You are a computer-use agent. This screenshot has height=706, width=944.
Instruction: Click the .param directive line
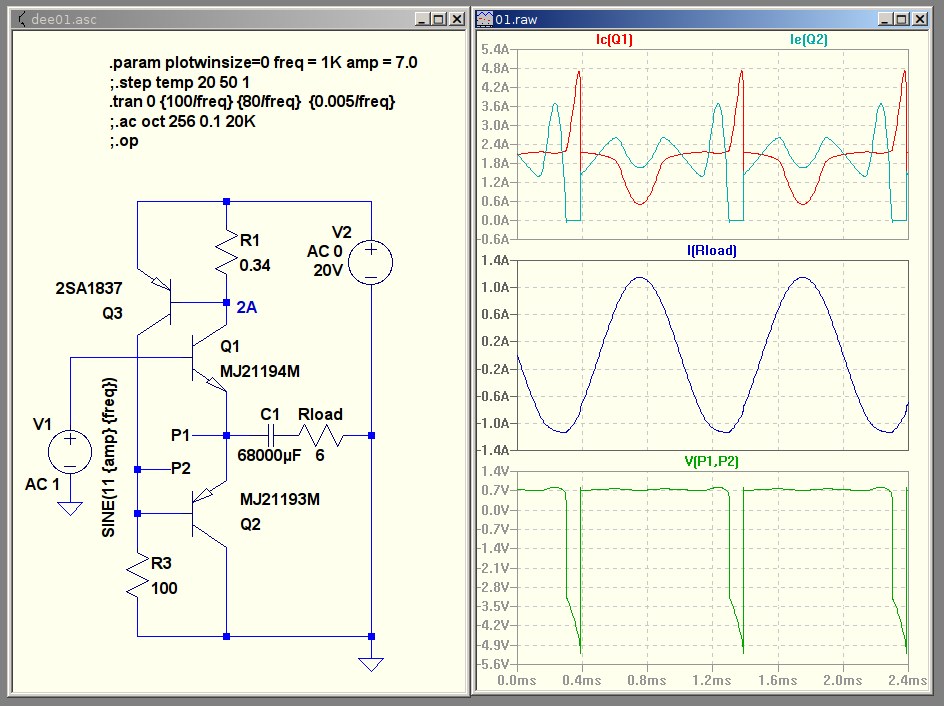[x=263, y=62]
